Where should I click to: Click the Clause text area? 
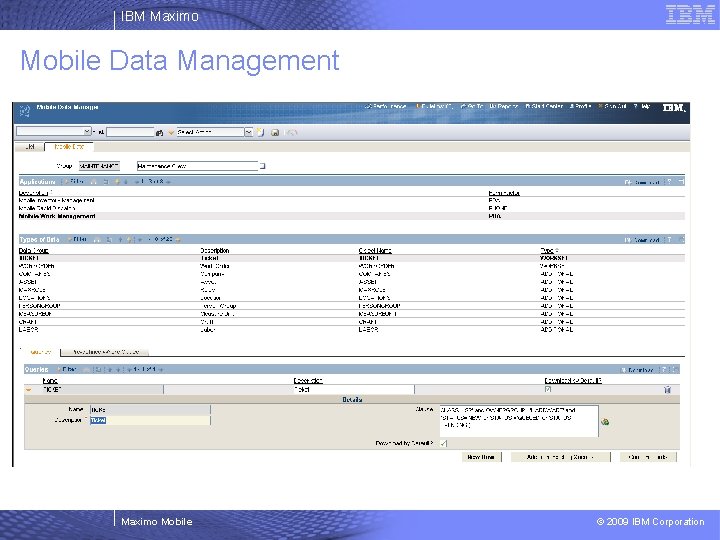(x=519, y=421)
